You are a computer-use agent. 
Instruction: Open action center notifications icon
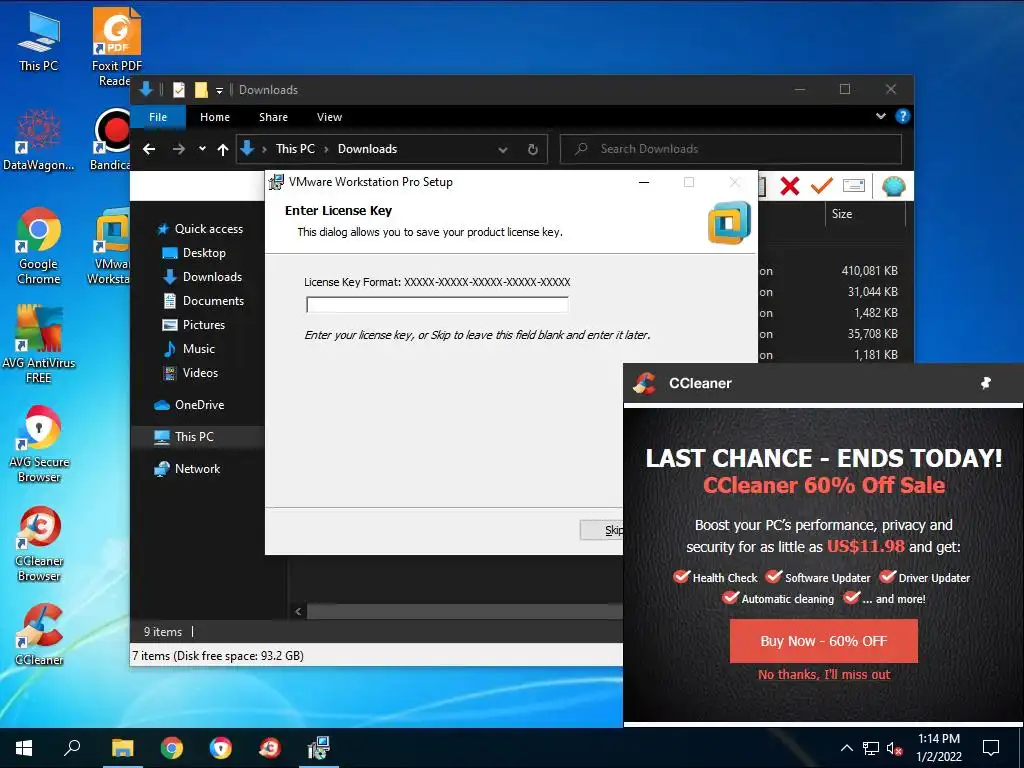991,748
